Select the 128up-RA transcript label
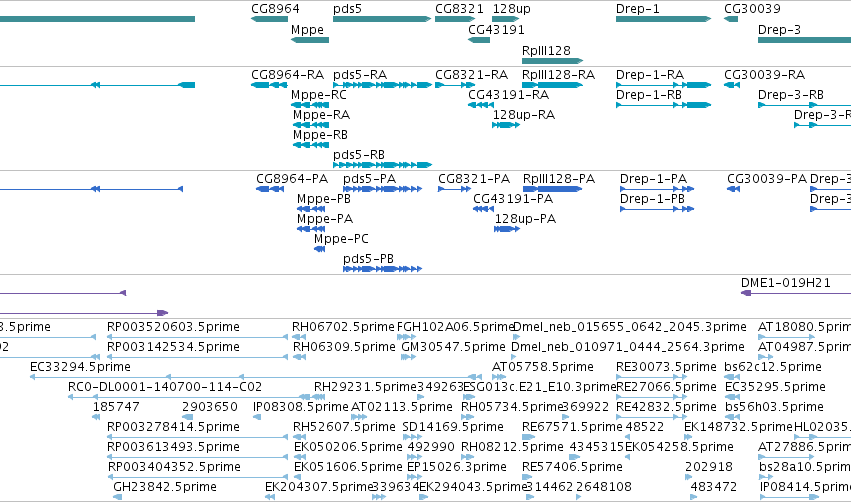 point(524,115)
